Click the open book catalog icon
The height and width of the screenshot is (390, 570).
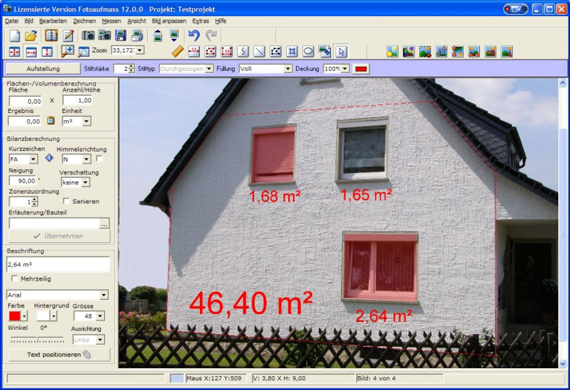coord(52,36)
